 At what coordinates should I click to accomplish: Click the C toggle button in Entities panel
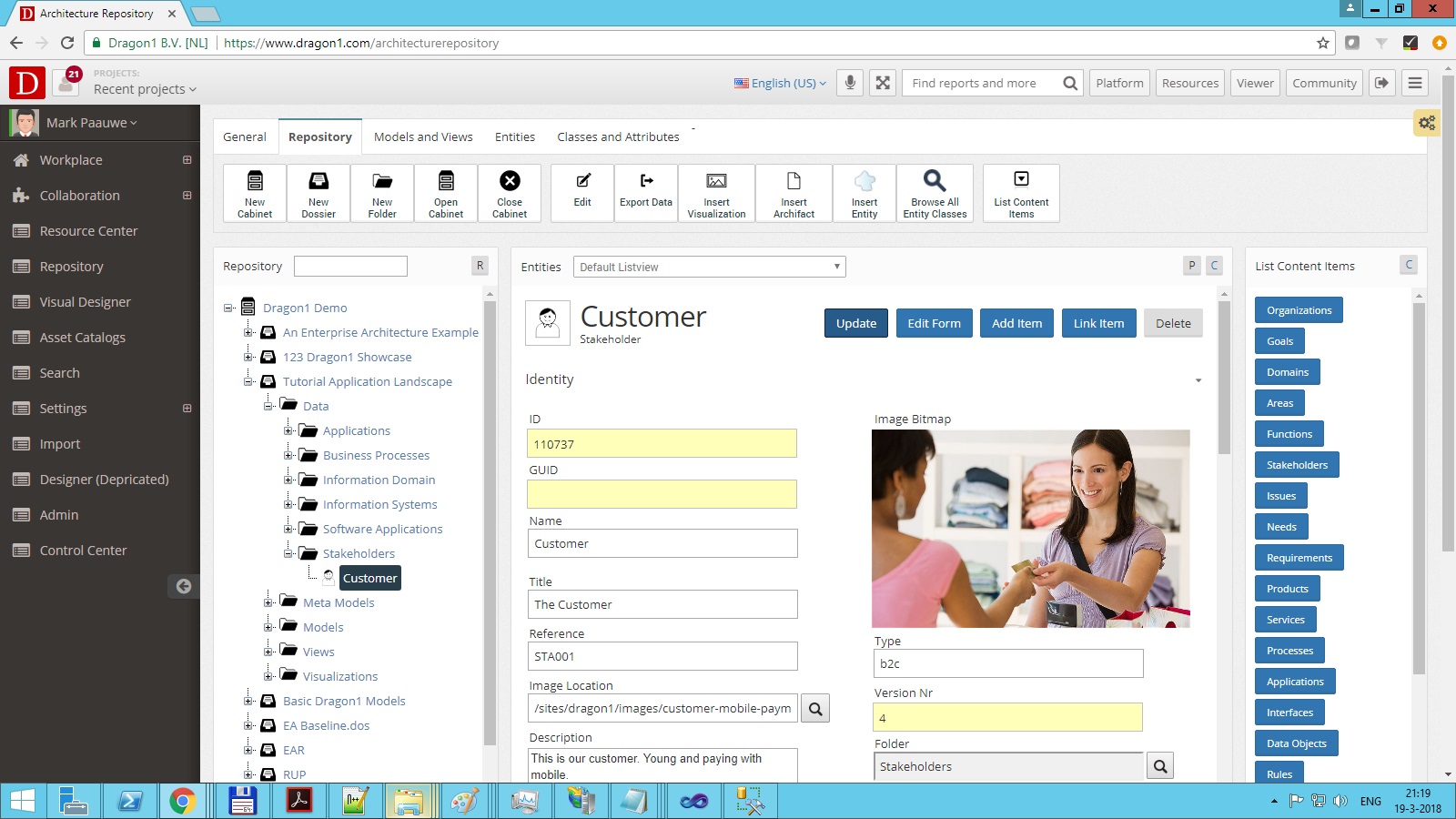pos(1214,266)
